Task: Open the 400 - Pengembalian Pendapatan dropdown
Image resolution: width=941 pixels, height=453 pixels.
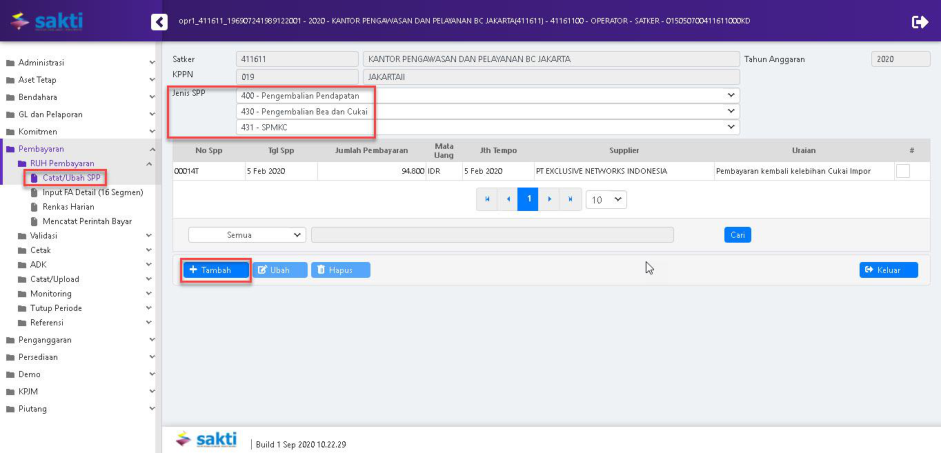Action: pyautogui.click(x=487, y=95)
